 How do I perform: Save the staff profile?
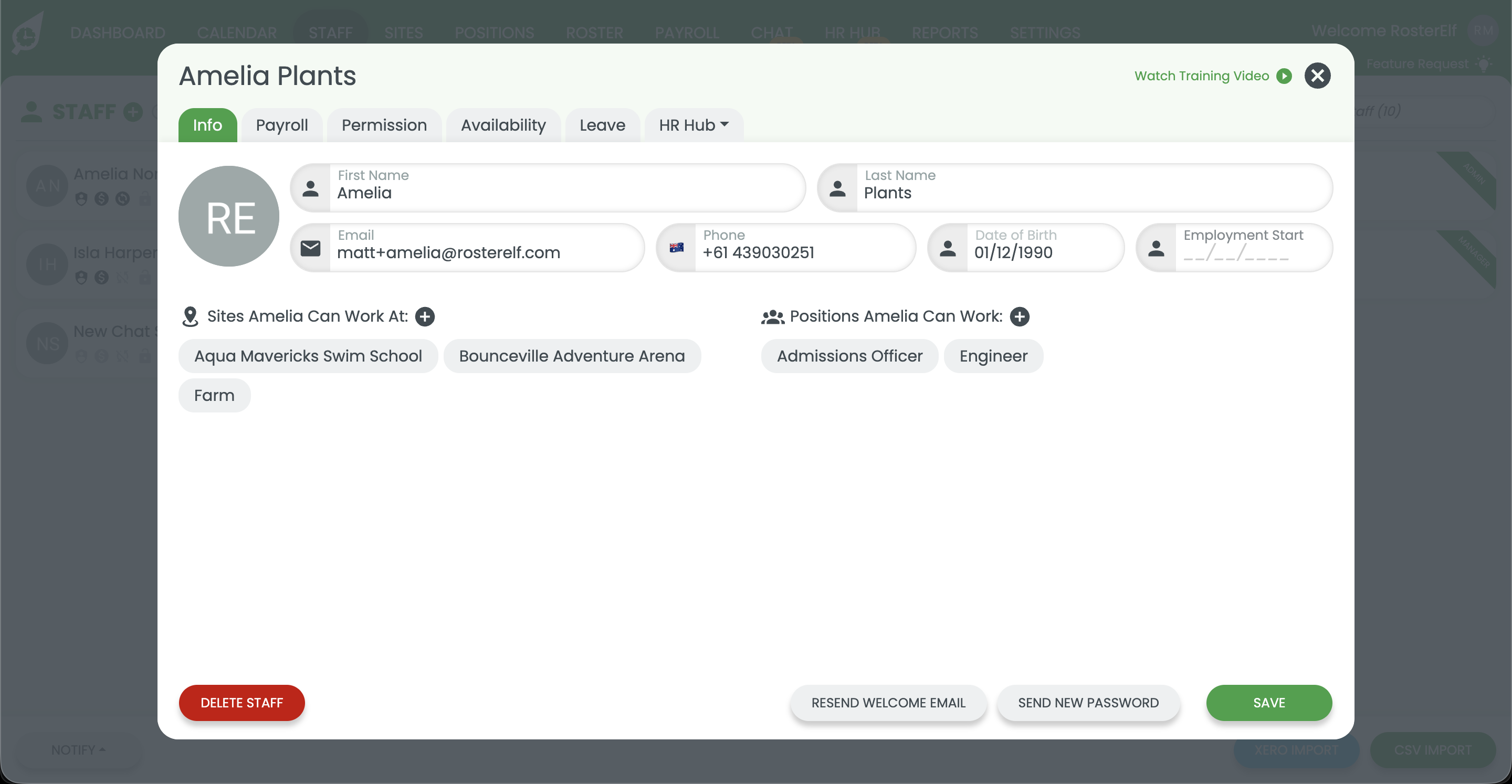(1269, 703)
